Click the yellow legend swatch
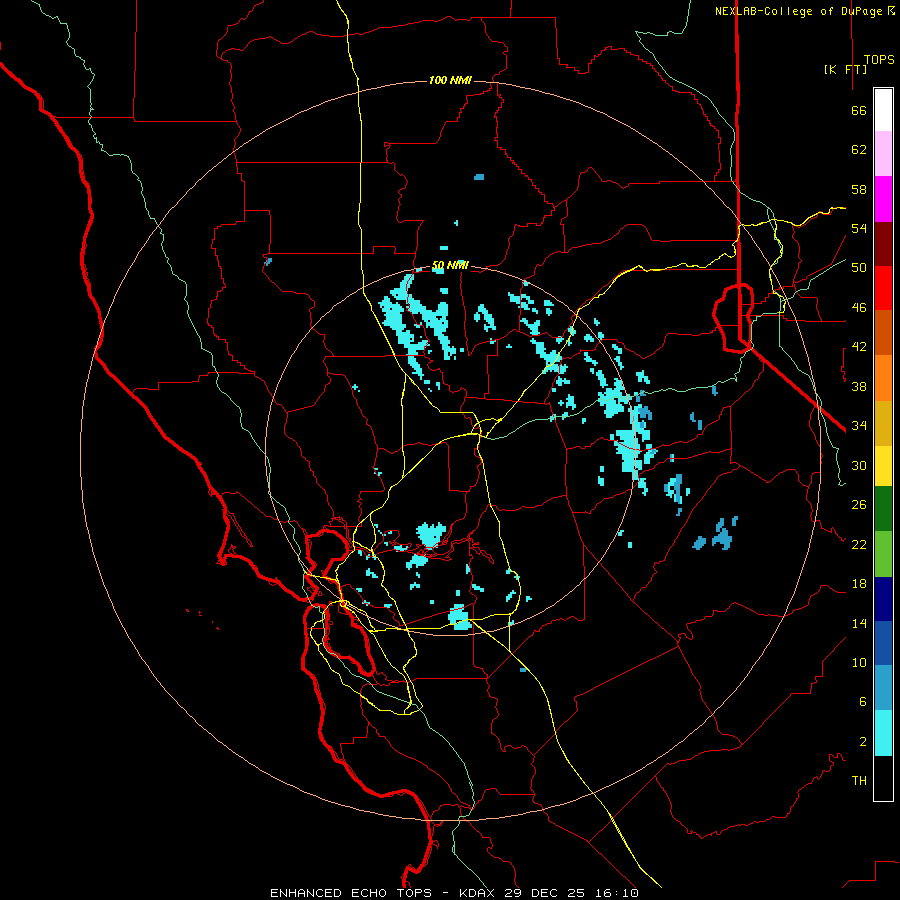The width and height of the screenshot is (900, 900). (x=883, y=467)
